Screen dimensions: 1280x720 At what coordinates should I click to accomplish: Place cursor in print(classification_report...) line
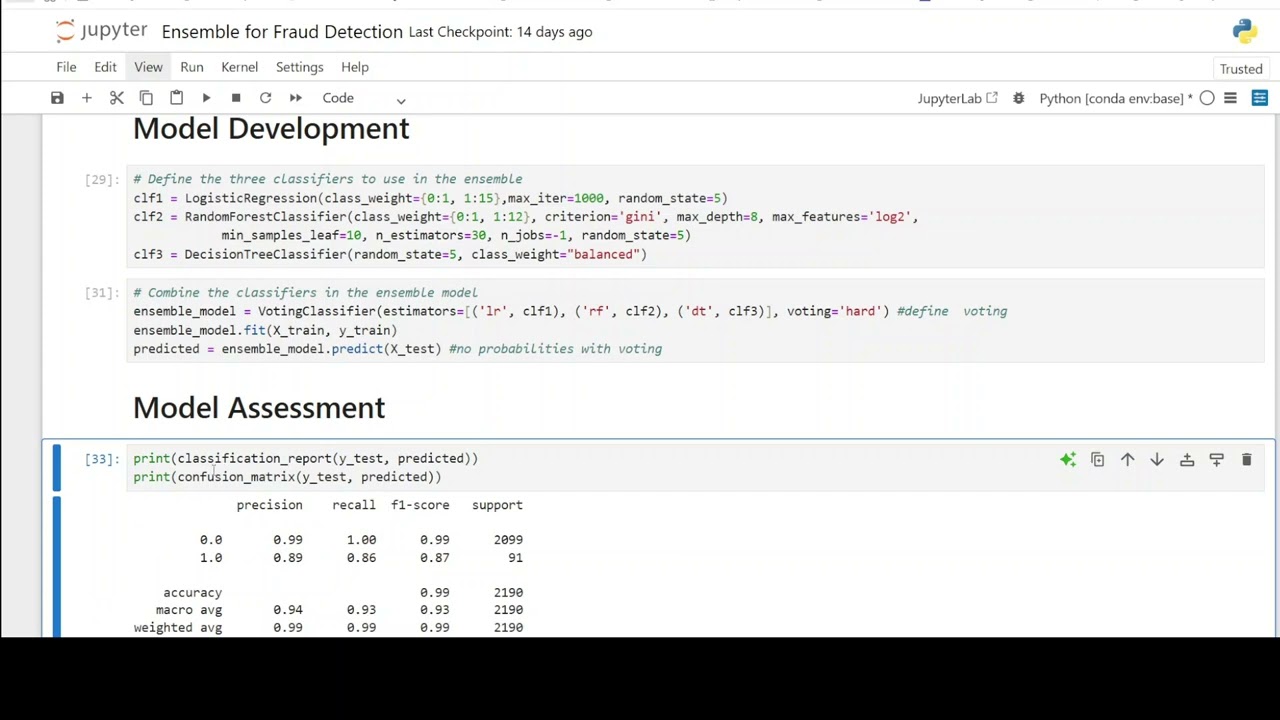tap(306, 459)
